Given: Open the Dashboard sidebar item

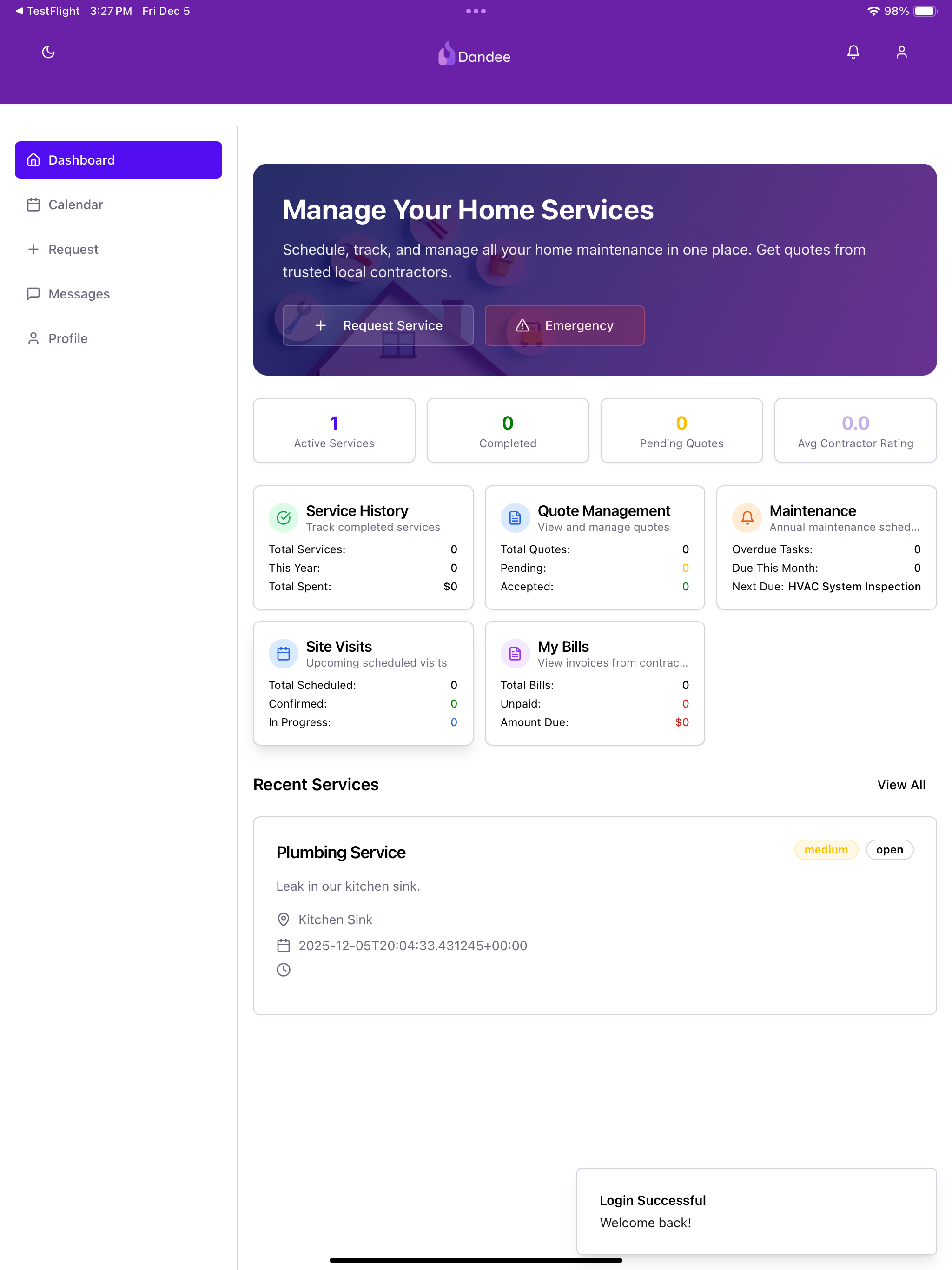Looking at the screenshot, I should coord(118,159).
